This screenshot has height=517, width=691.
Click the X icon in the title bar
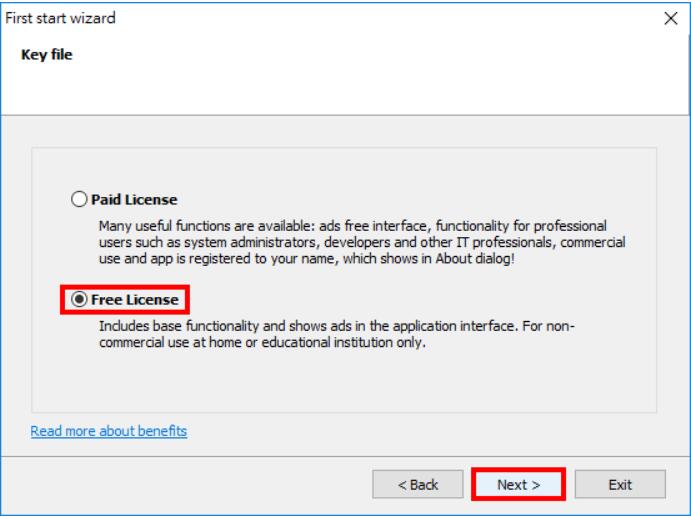pyautogui.click(x=671, y=18)
